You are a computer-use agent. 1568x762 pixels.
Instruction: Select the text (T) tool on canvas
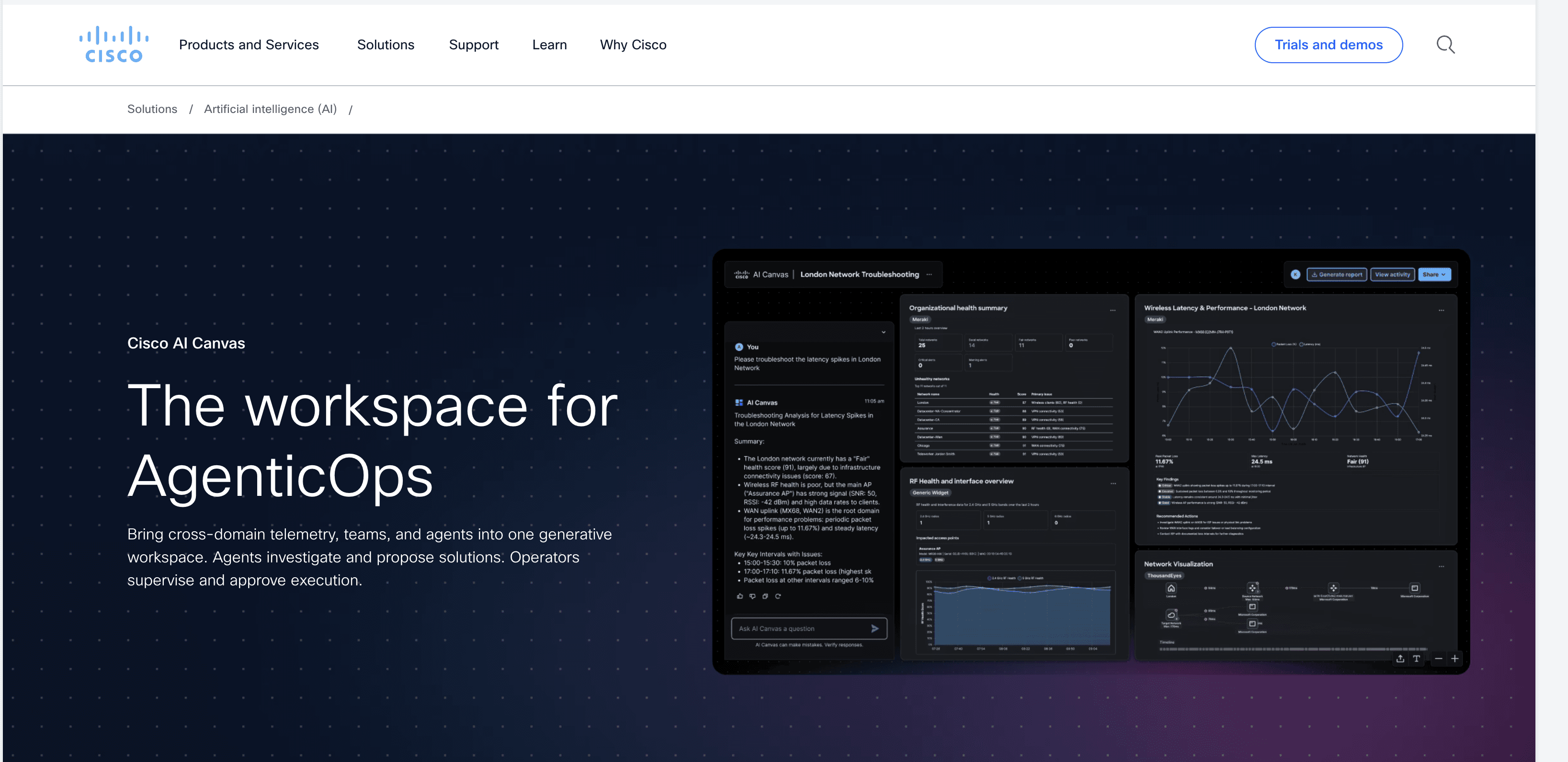1417,659
